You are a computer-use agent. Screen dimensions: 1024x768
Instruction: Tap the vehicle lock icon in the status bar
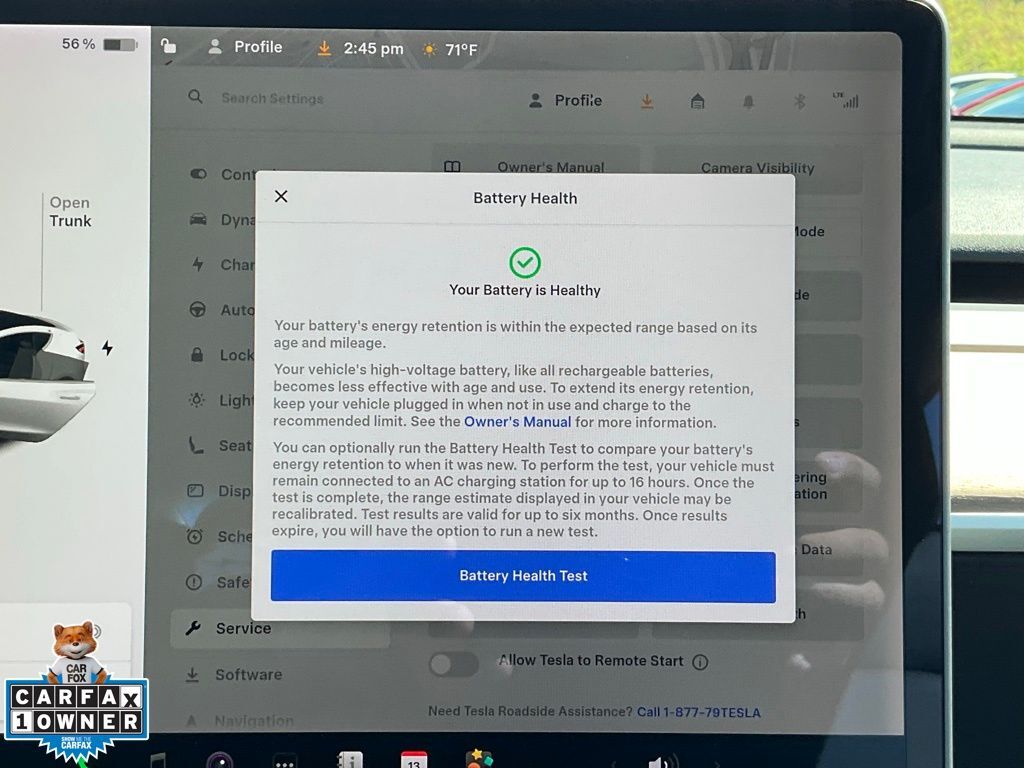[168, 46]
